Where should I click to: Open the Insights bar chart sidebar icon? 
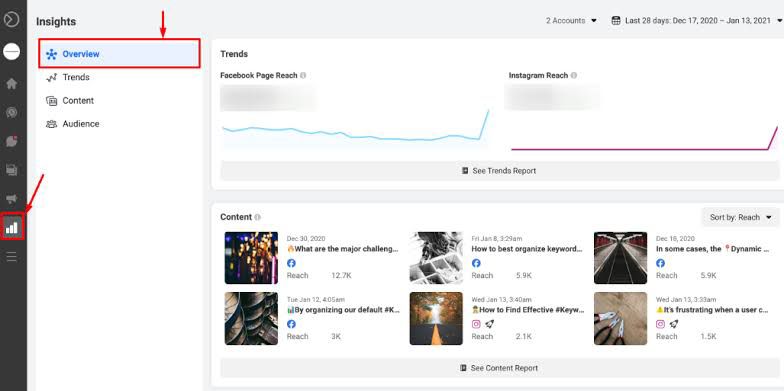coord(12,228)
